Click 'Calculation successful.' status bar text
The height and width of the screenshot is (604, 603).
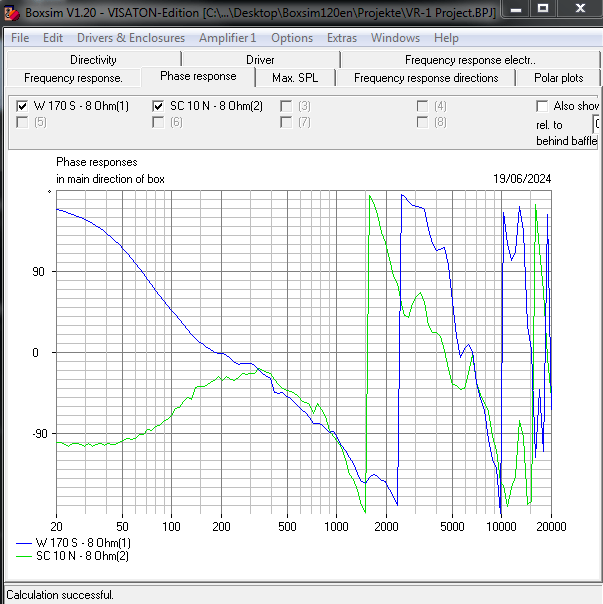click(60, 595)
